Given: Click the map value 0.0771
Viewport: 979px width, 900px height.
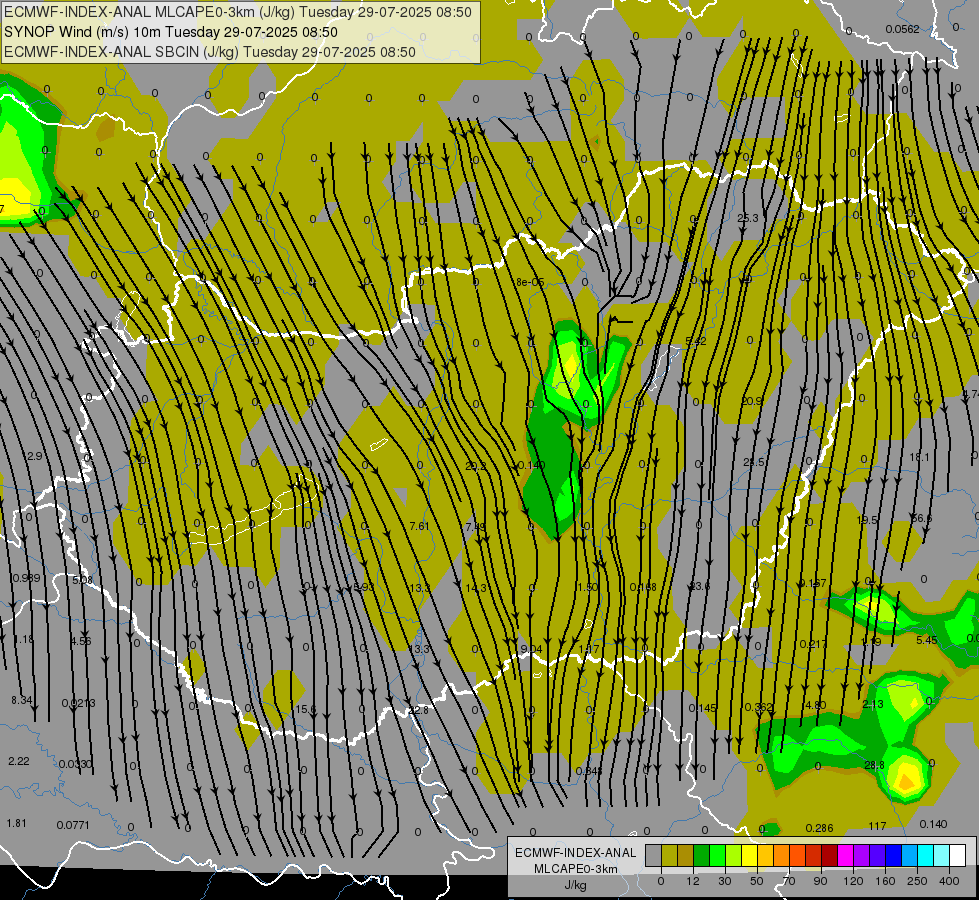Looking at the screenshot, I should point(73,825).
